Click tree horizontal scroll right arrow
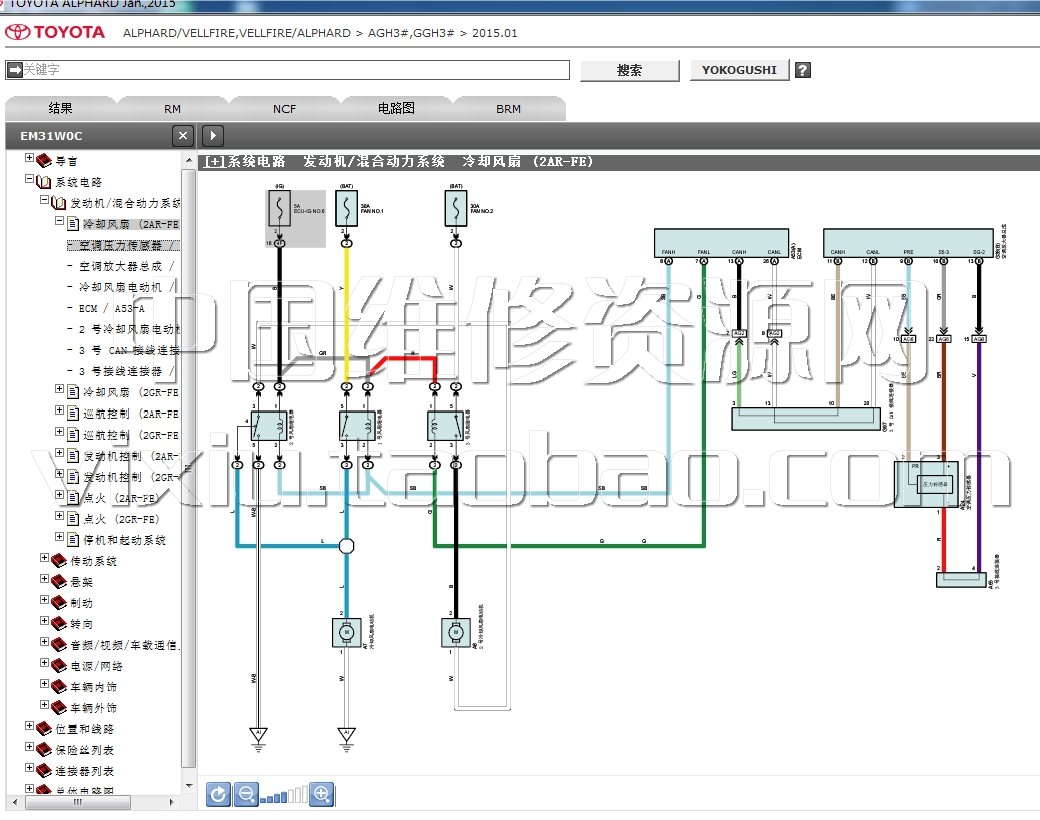 tap(172, 802)
